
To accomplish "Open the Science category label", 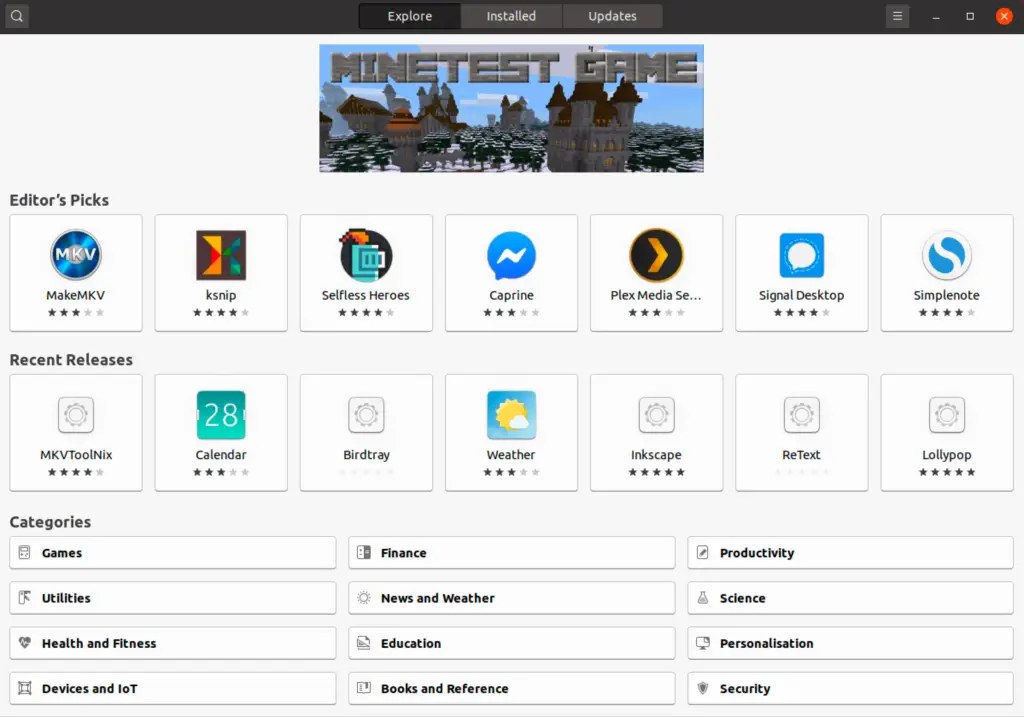I will coord(743,598).
